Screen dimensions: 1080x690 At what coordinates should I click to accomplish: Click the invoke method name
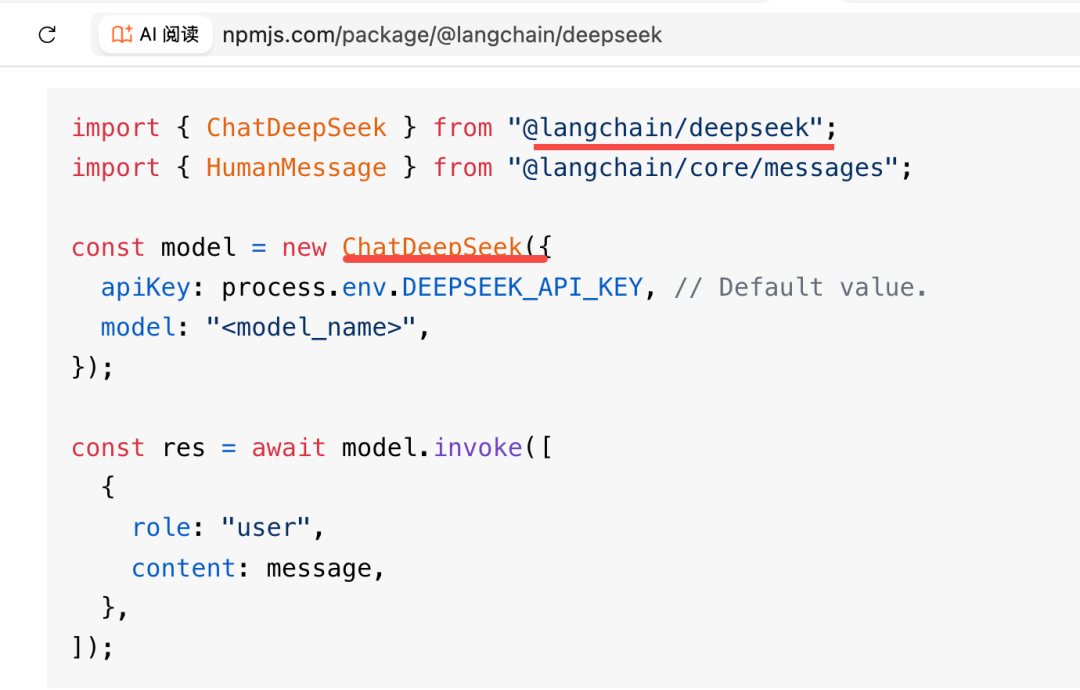[477, 448]
